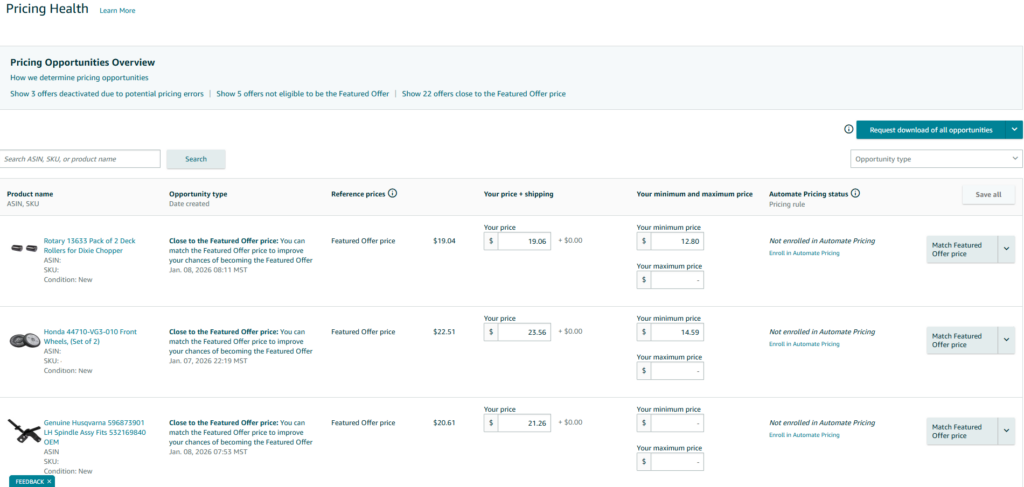The width and height of the screenshot is (1024, 487).
Task: Show 3 offers deactivated due to pricing errors
Action: tap(107, 93)
